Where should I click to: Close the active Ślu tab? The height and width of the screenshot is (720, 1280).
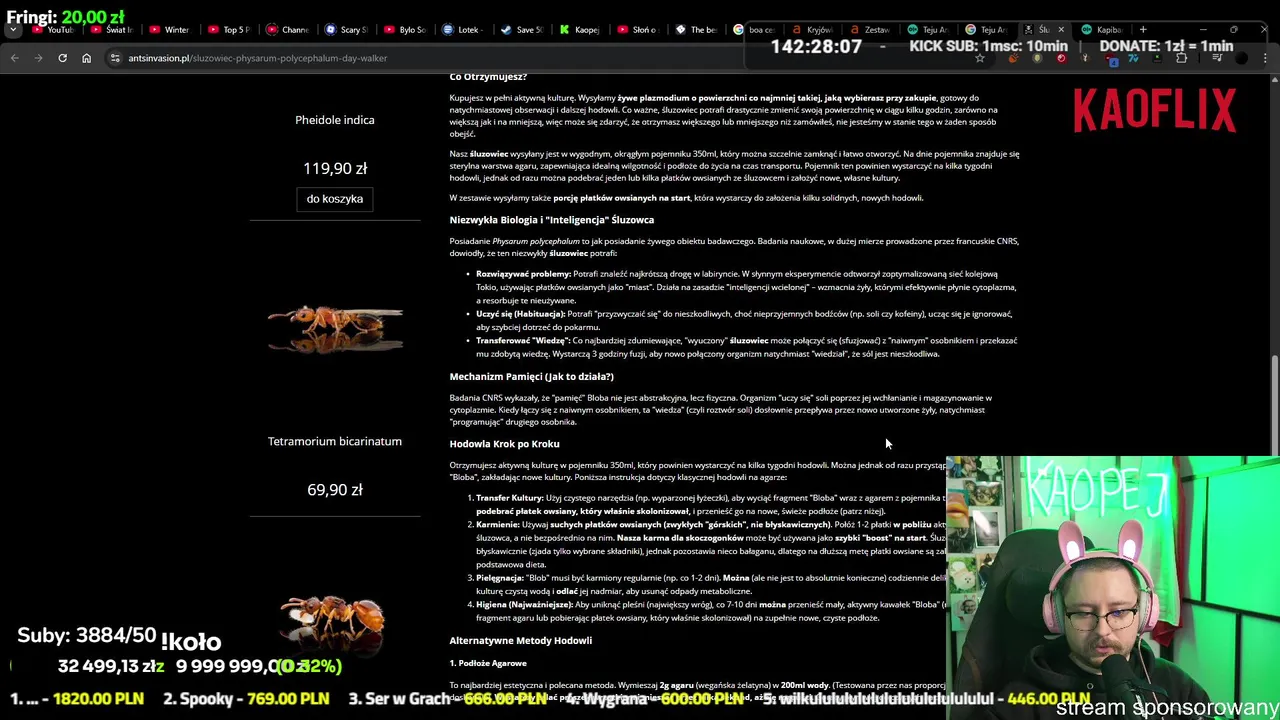tap(1061, 30)
